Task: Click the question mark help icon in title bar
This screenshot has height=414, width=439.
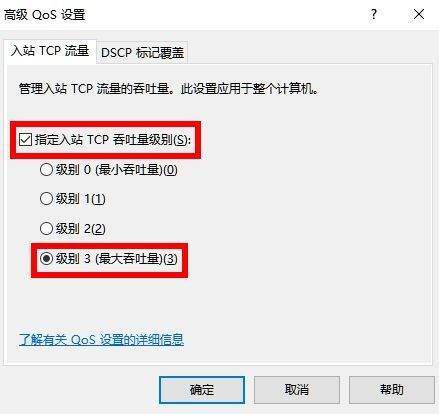Action: tap(374, 14)
